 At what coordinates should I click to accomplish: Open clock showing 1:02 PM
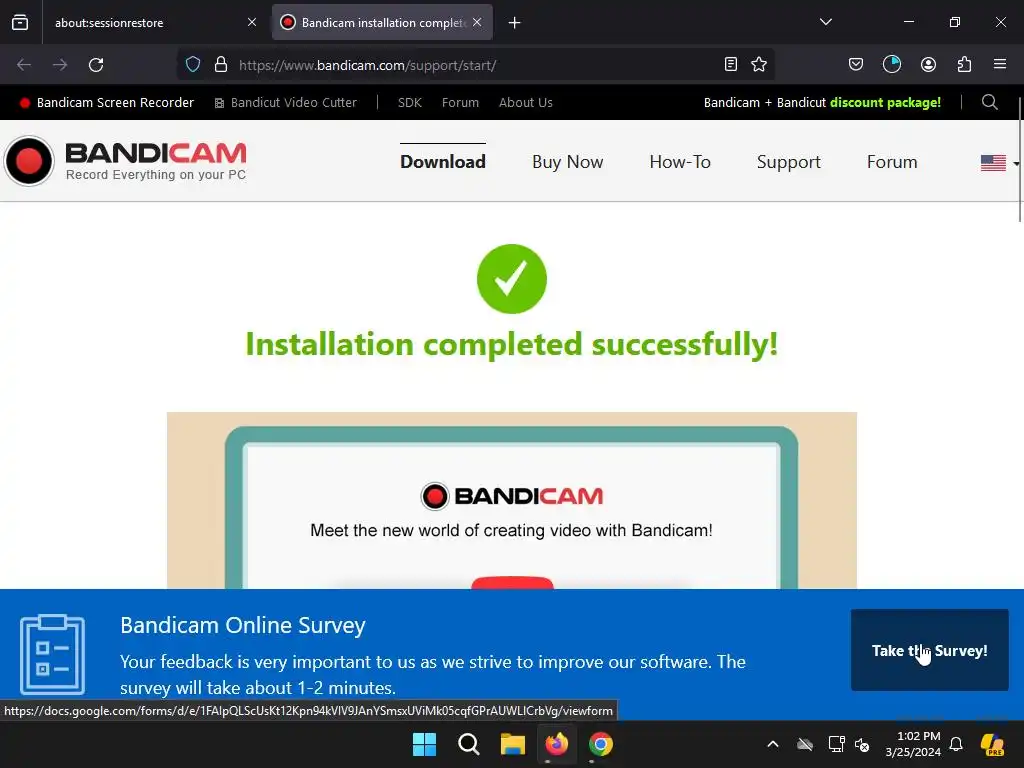(x=913, y=744)
